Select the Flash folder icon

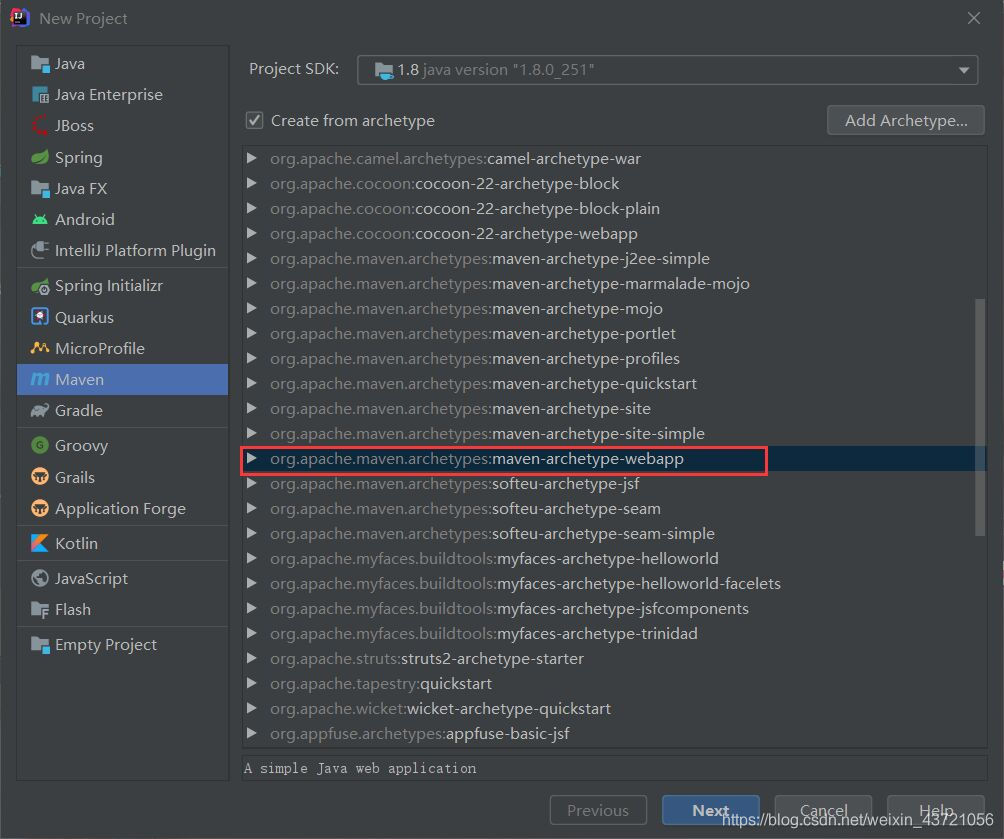[40, 610]
